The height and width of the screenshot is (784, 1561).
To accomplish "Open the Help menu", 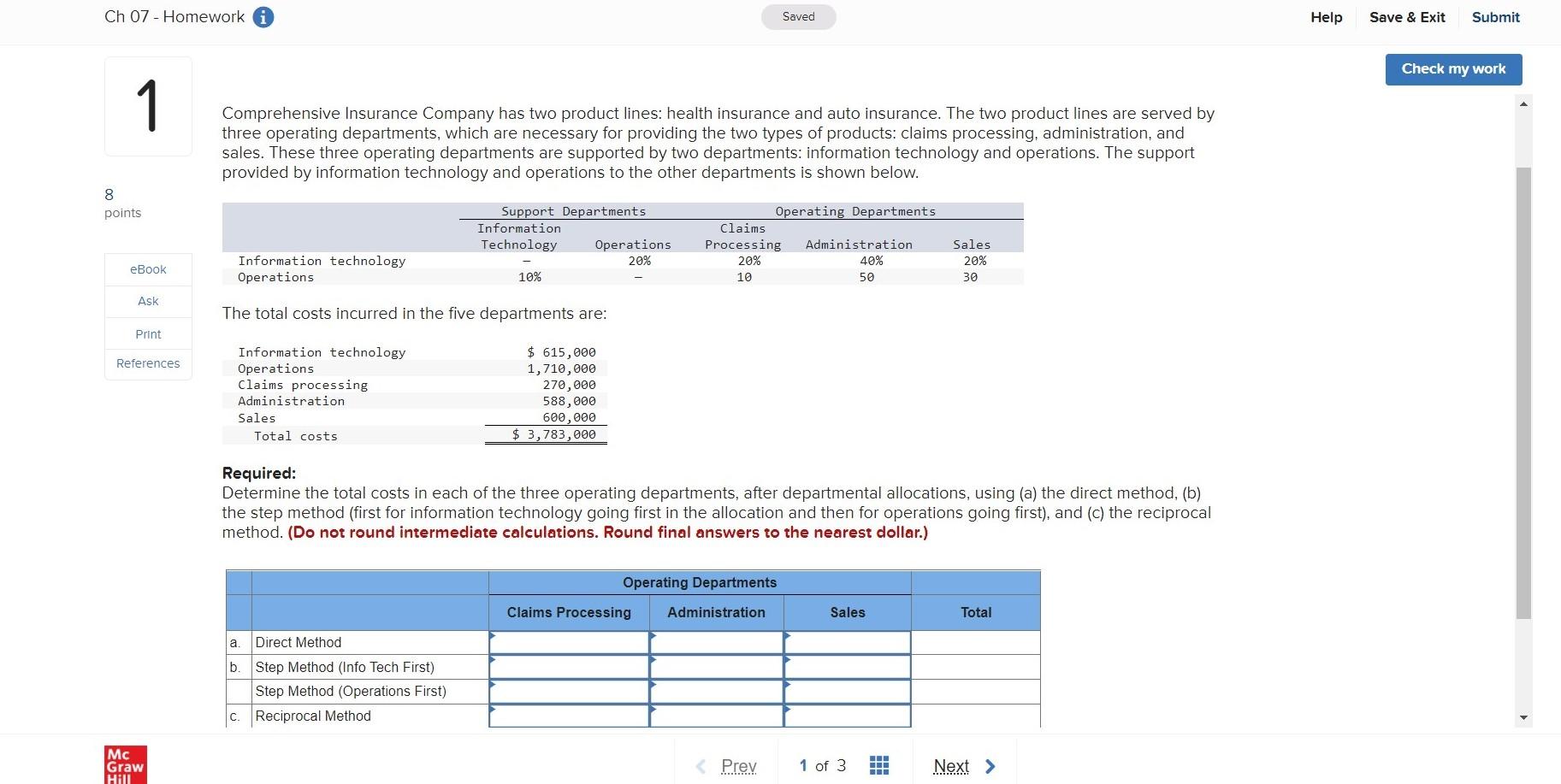I will [x=1325, y=16].
